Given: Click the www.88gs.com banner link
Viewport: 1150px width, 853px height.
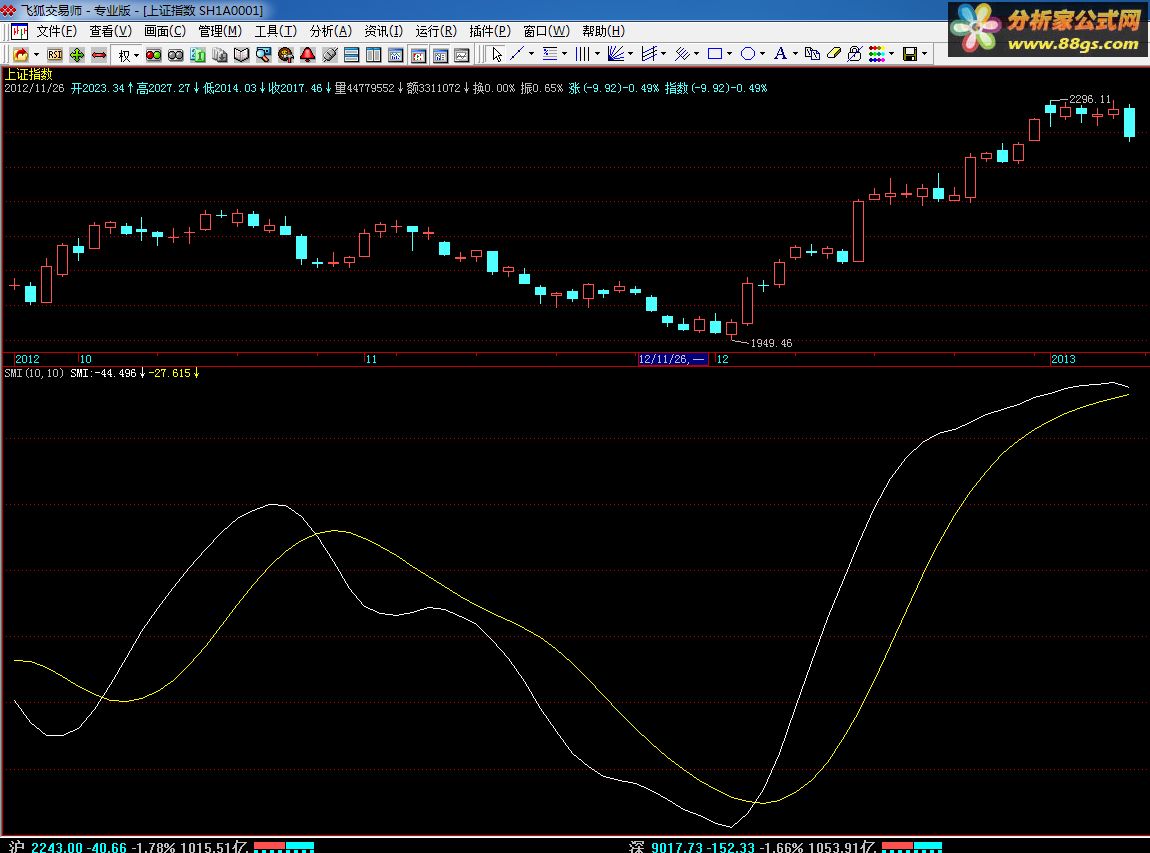Looking at the screenshot, I should coord(1073,44).
